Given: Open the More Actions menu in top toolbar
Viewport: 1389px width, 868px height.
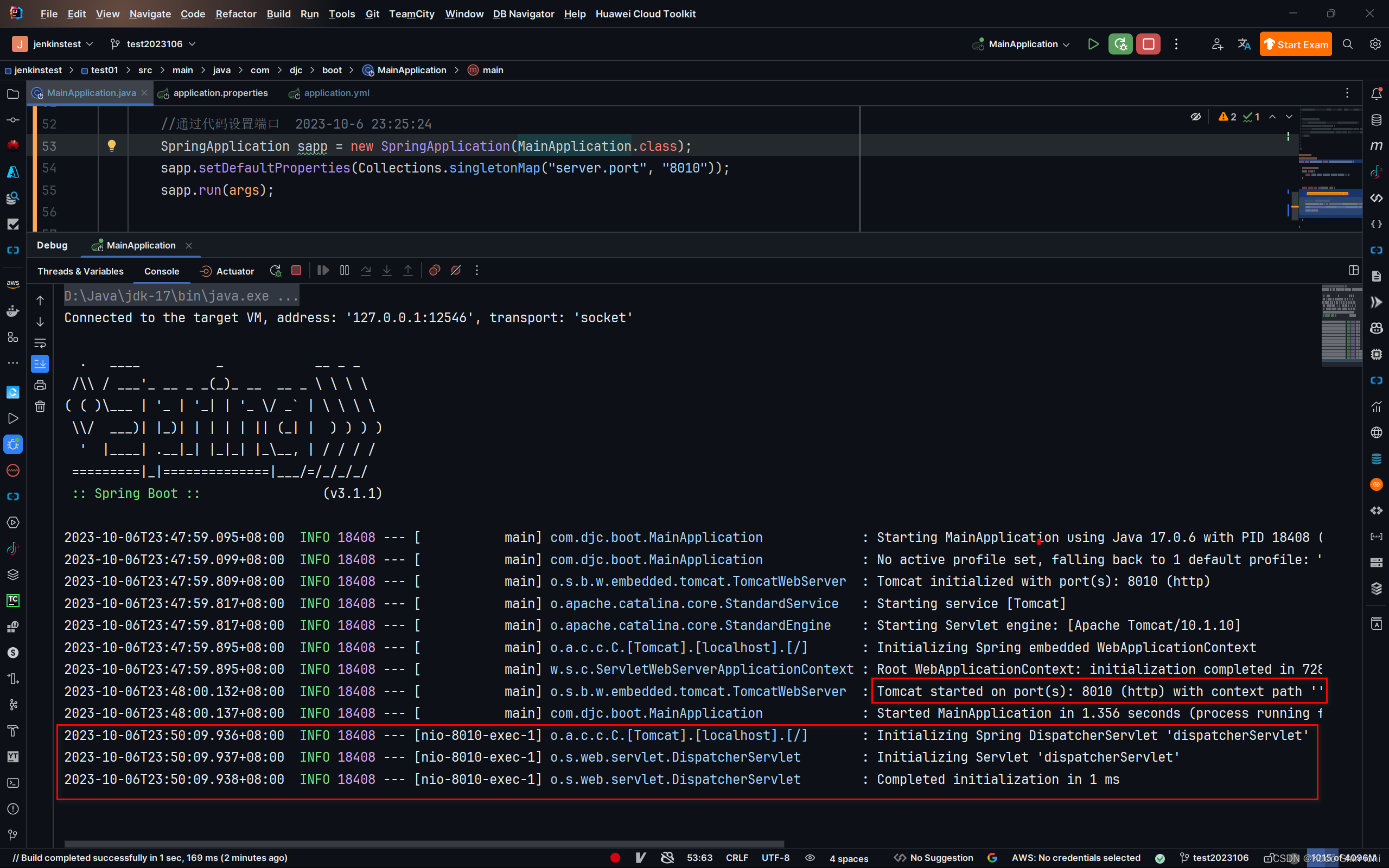Looking at the screenshot, I should [1176, 44].
